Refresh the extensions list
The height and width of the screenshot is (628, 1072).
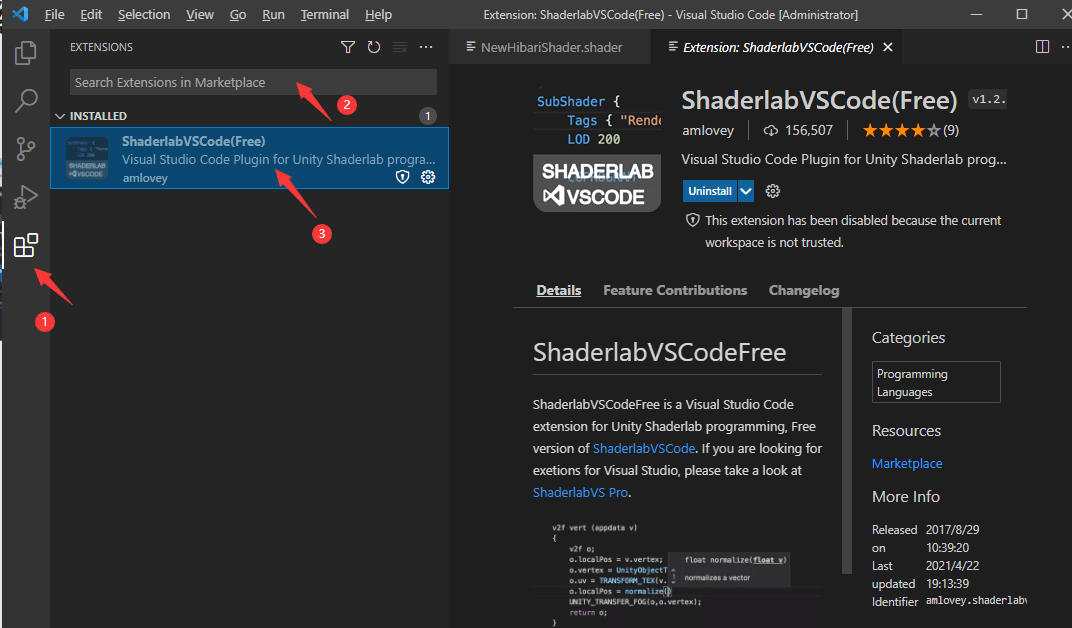[x=373, y=47]
